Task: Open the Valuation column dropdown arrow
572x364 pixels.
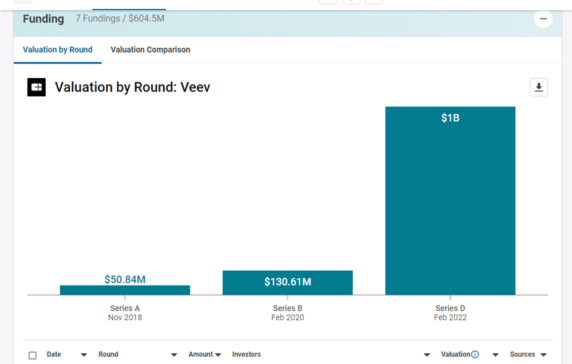Action: pyautogui.click(x=495, y=355)
